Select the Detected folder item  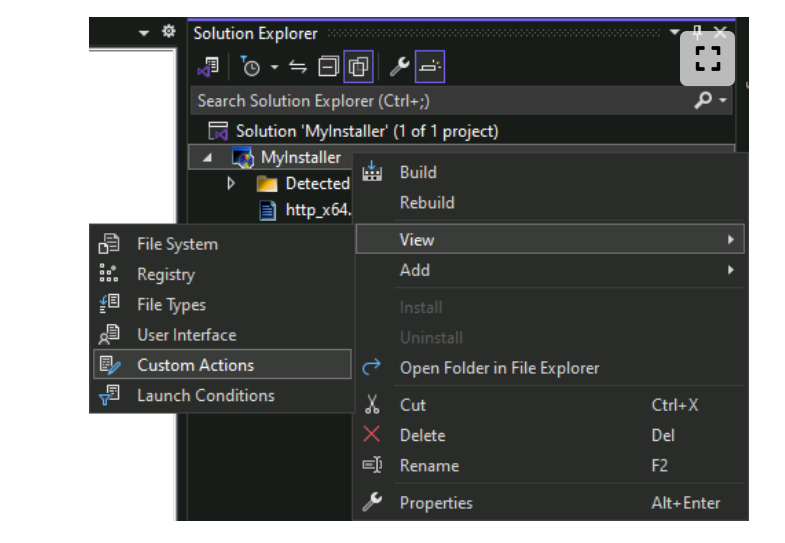[x=317, y=184]
